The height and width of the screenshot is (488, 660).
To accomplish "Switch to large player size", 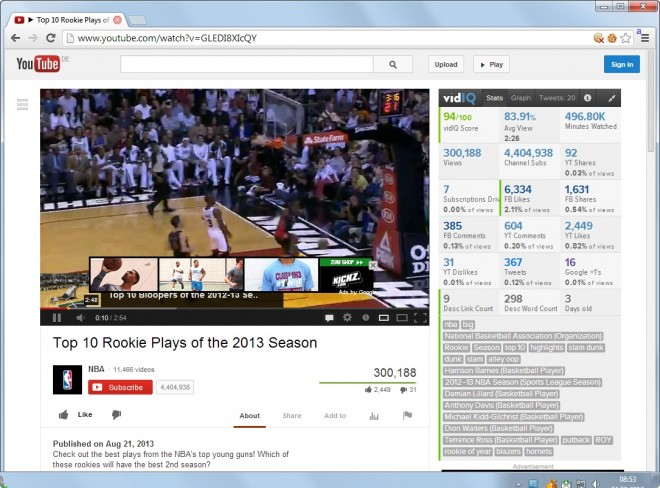I will tap(402, 317).
